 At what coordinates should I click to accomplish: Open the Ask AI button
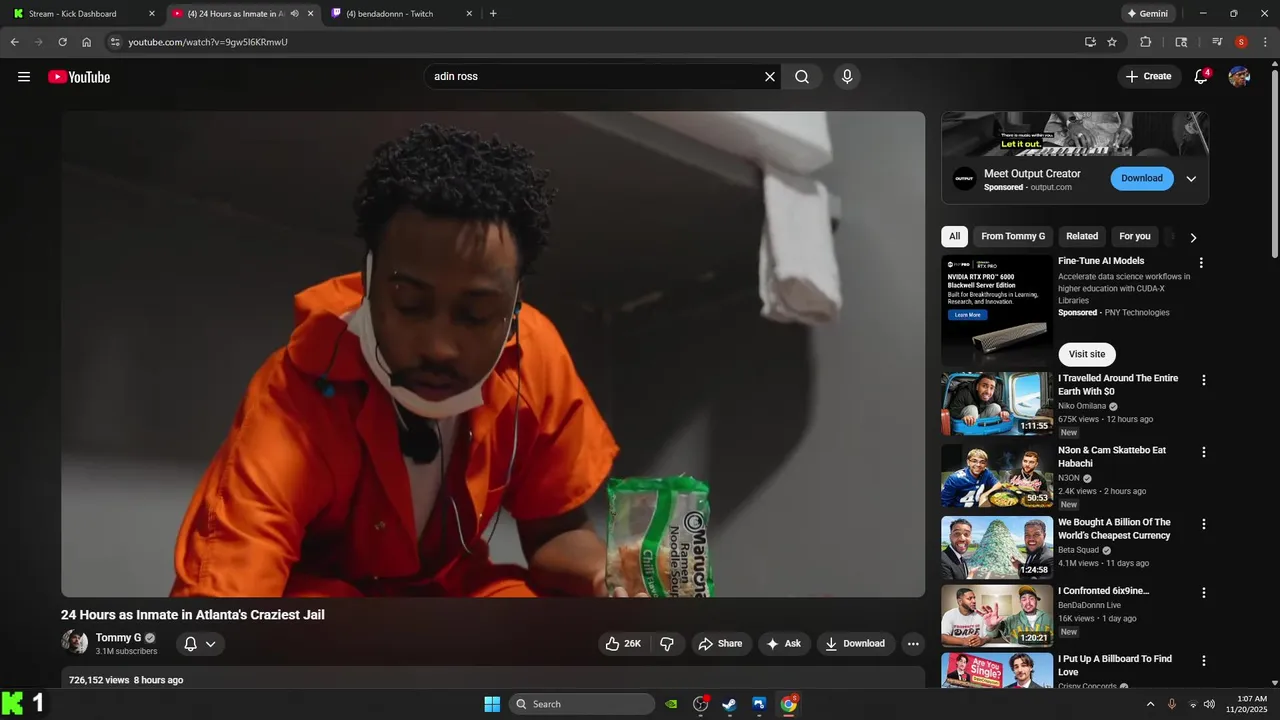[x=784, y=643]
